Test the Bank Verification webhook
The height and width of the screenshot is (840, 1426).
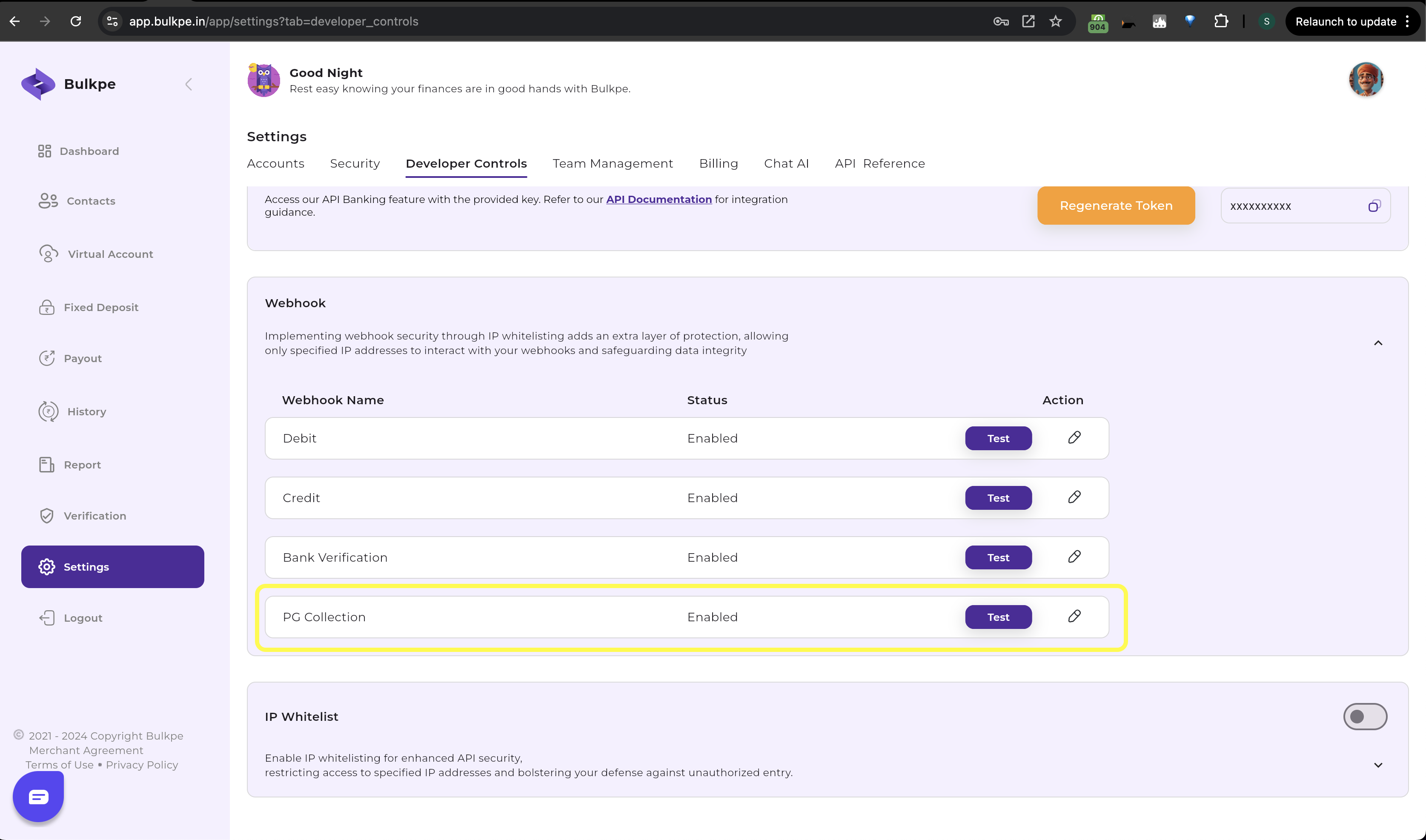(x=998, y=557)
